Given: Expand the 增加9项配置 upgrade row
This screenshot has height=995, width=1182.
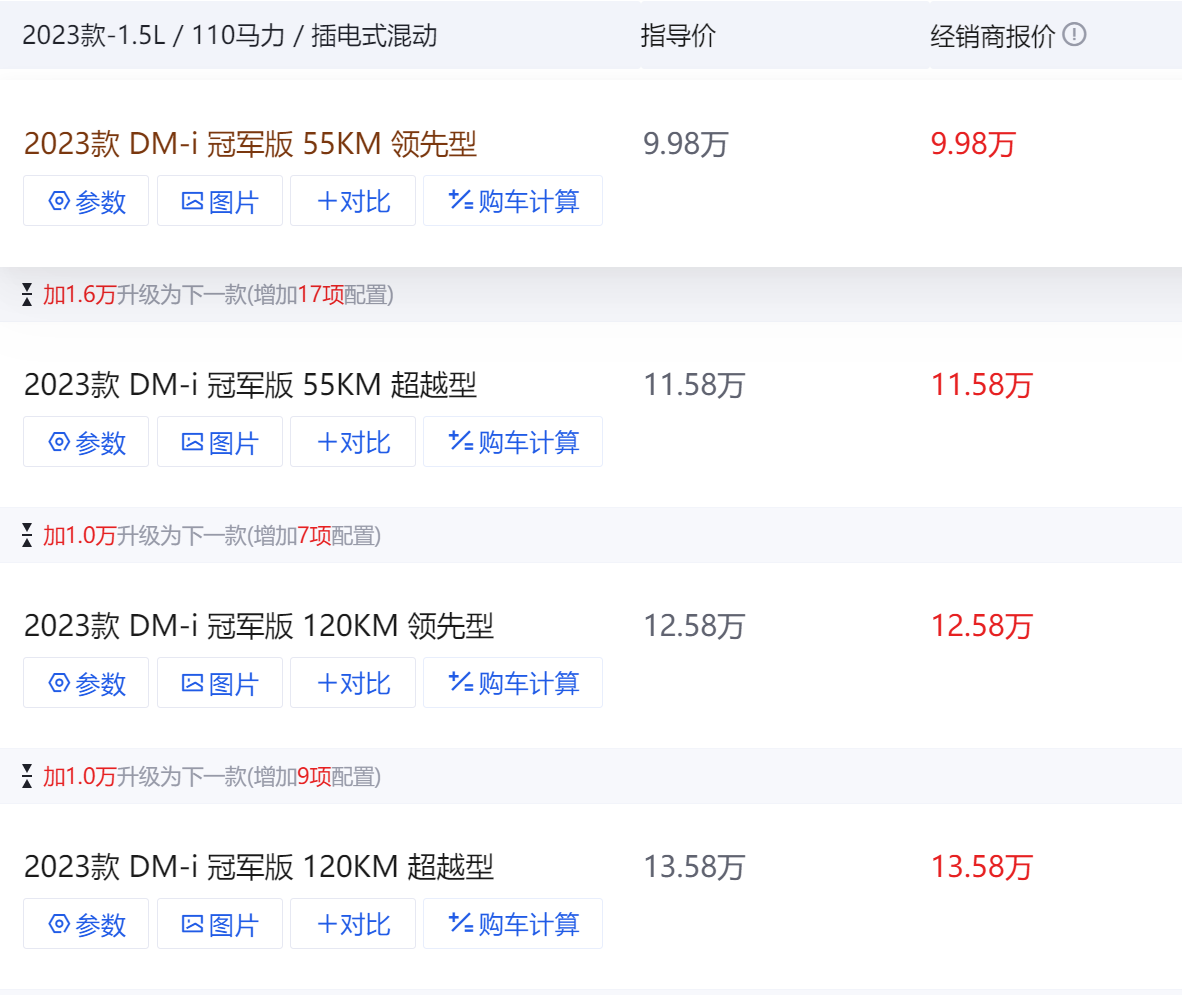Looking at the screenshot, I should [x=200, y=777].
